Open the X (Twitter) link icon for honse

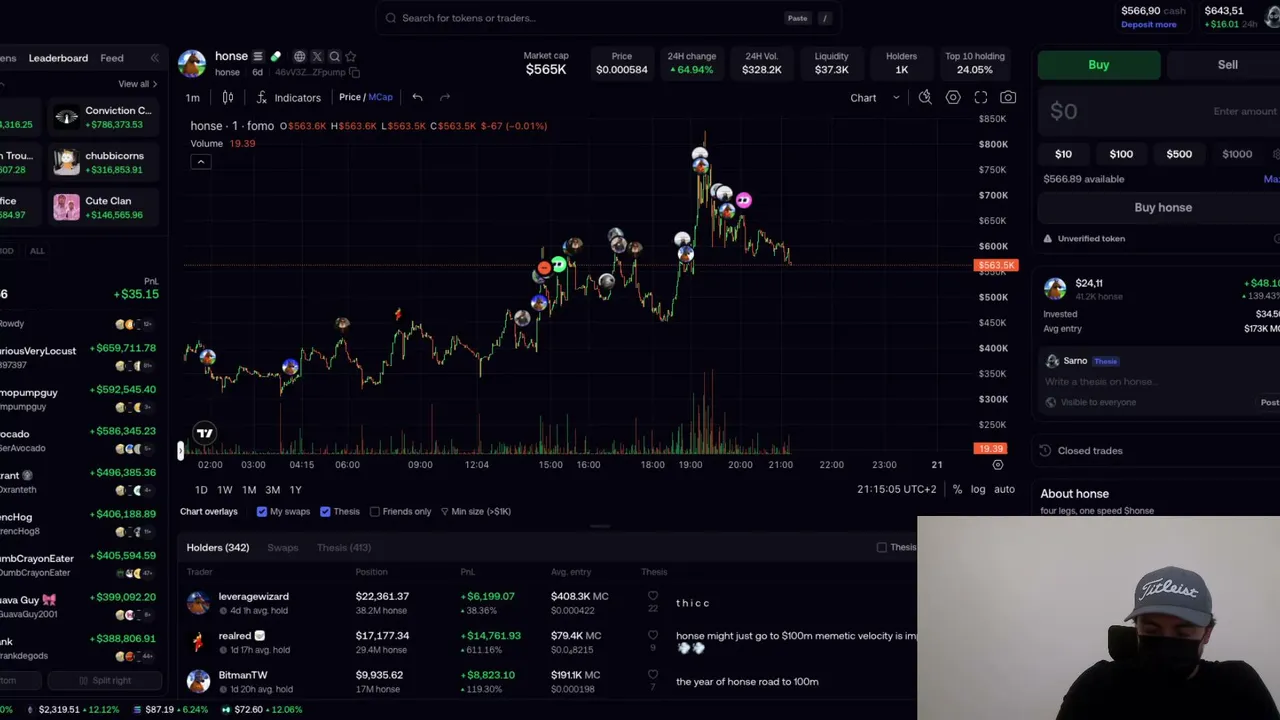317,57
